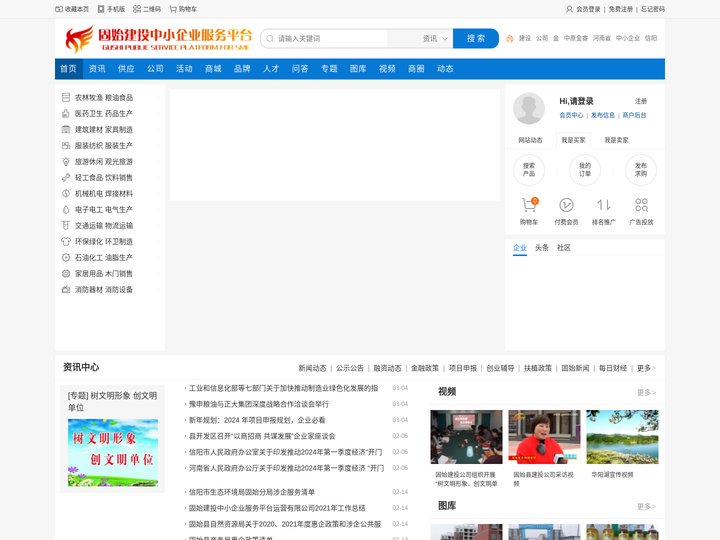The image size is (720, 540).
Task: Click 注册 link in user panel
Action: pos(641,101)
